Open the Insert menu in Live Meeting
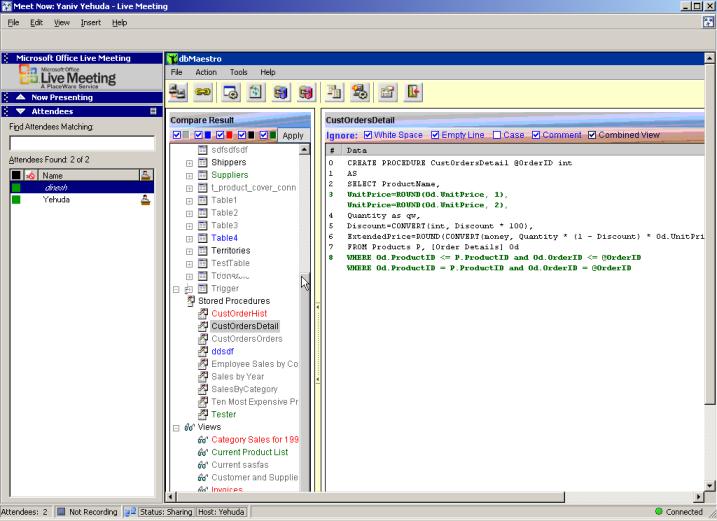The image size is (717, 521). (x=90, y=22)
